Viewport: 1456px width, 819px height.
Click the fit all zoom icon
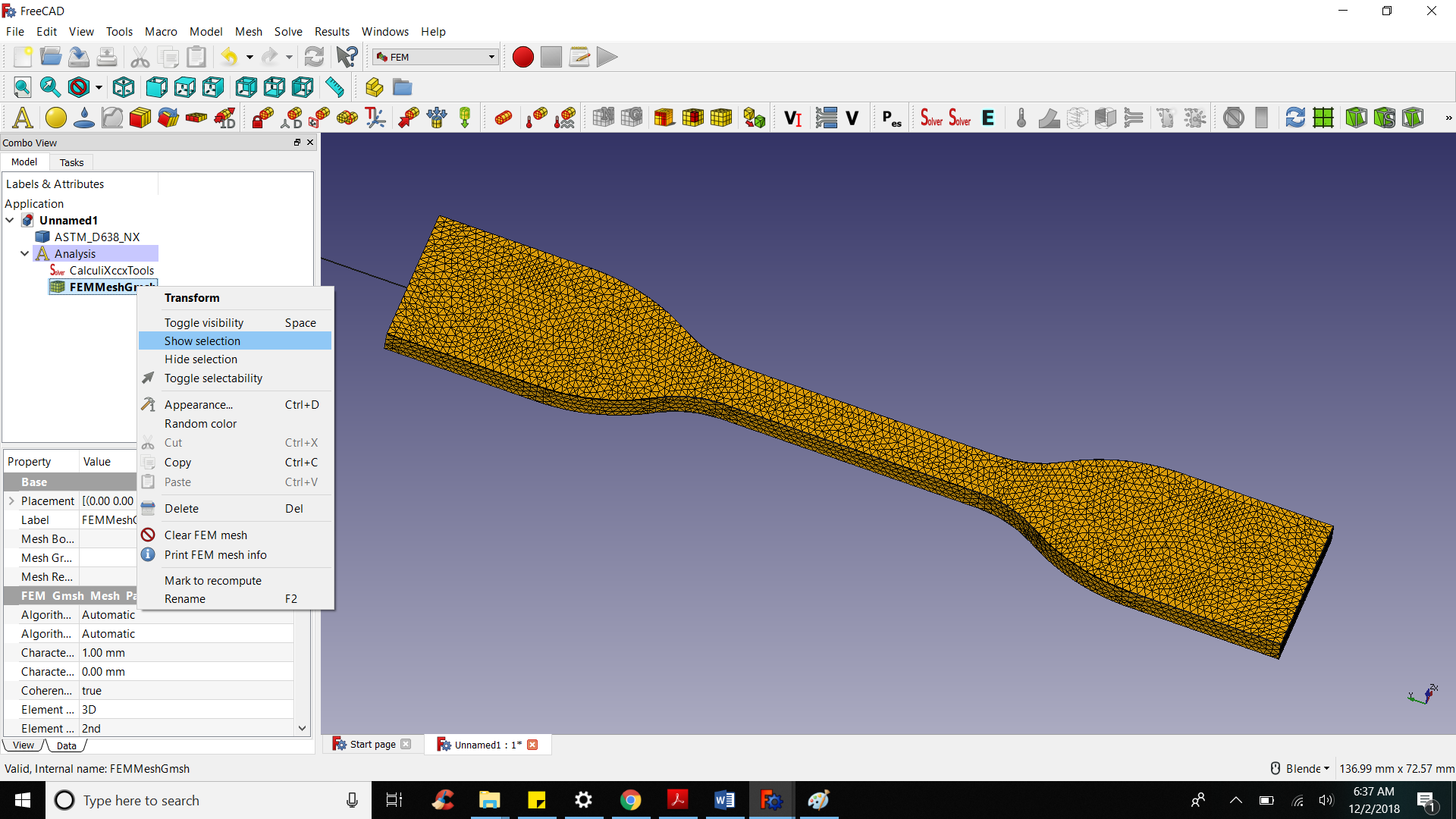point(22,87)
